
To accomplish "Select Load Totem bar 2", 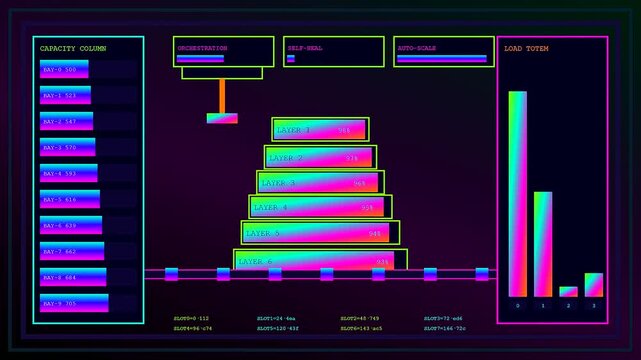I will tap(568, 292).
